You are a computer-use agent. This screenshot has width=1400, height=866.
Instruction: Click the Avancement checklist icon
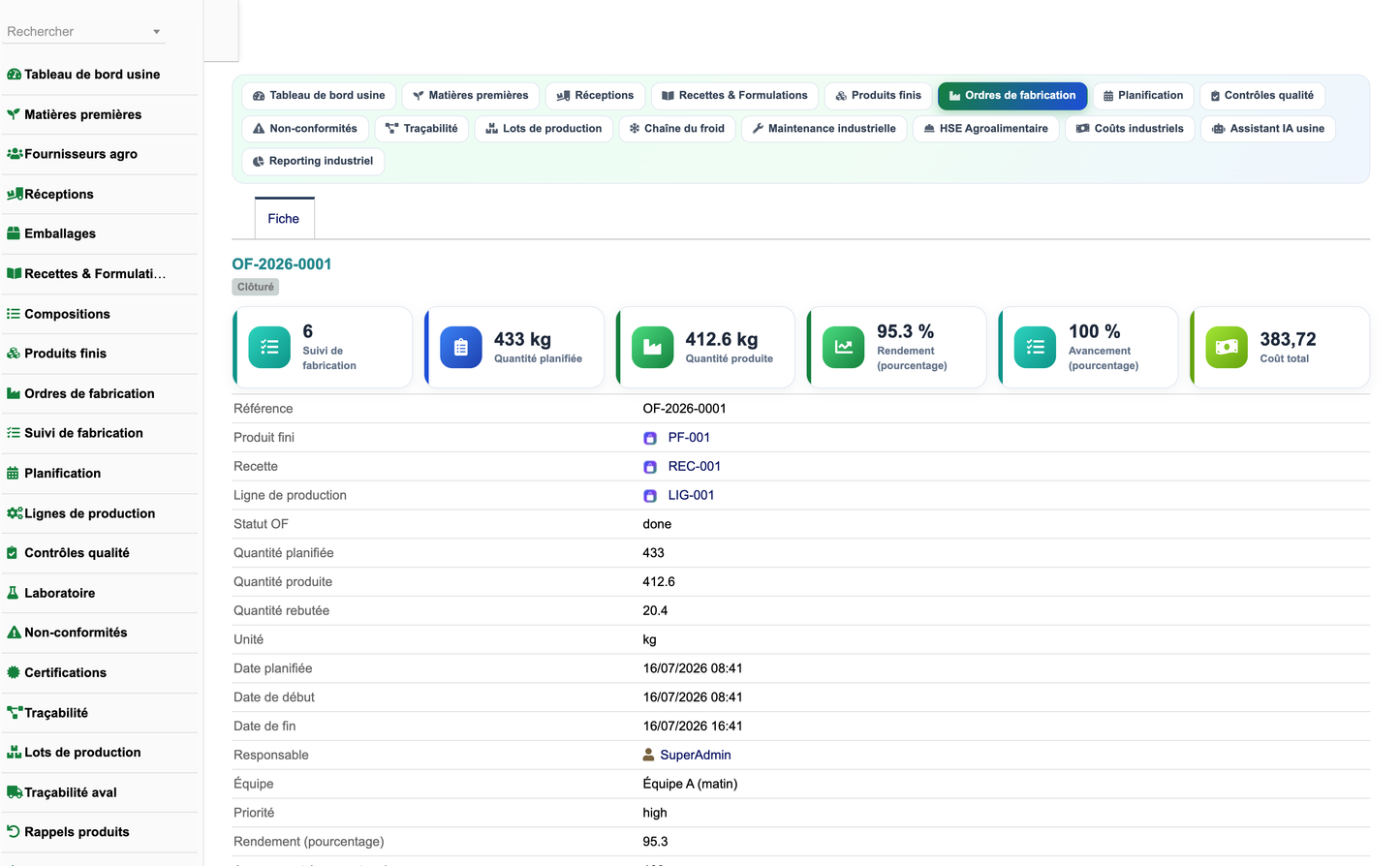click(1035, 348)
